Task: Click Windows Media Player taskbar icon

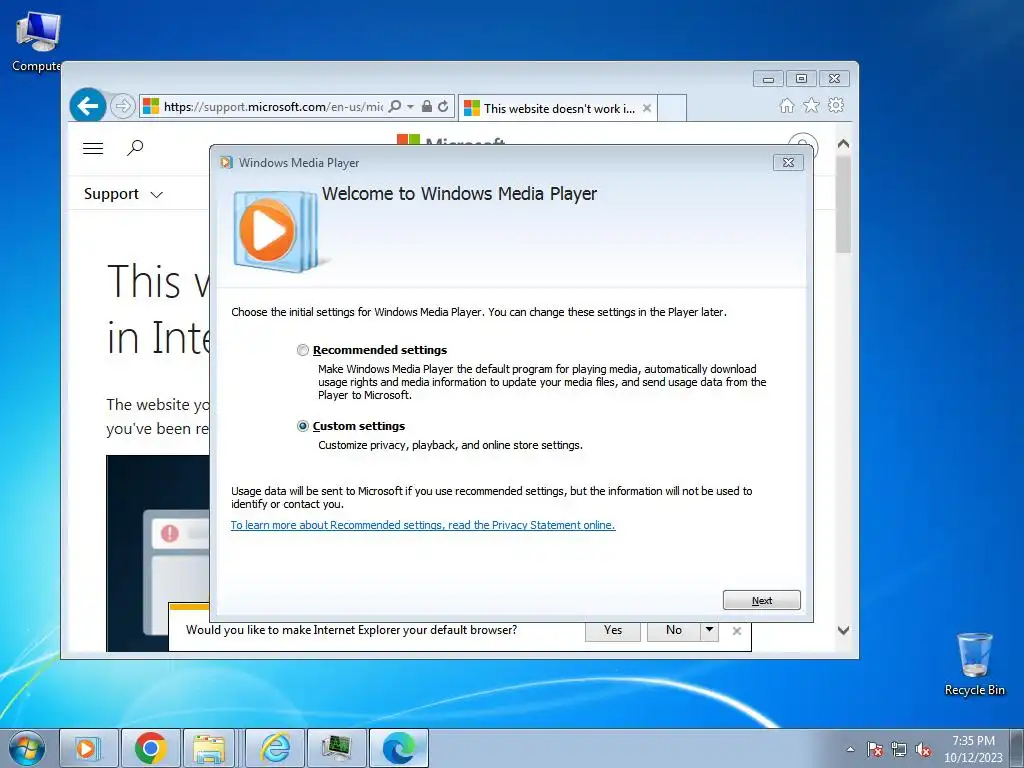Action: [x=88, y=748]
